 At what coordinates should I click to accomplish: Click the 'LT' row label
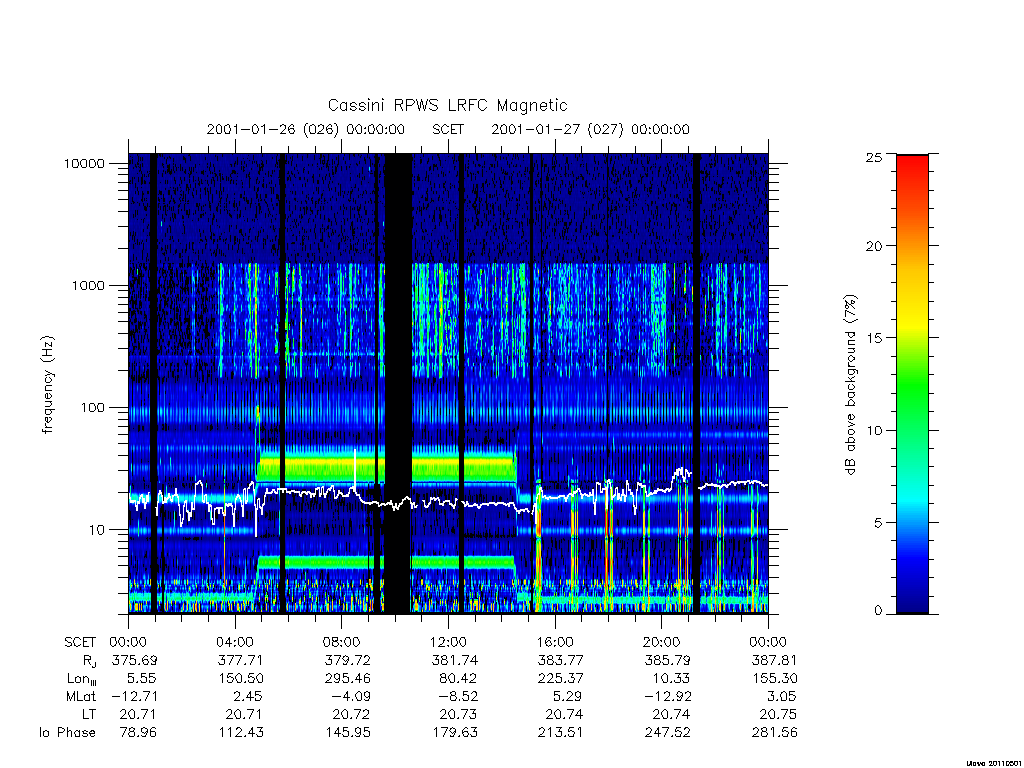pyautogui.click(x=89, y=714)
